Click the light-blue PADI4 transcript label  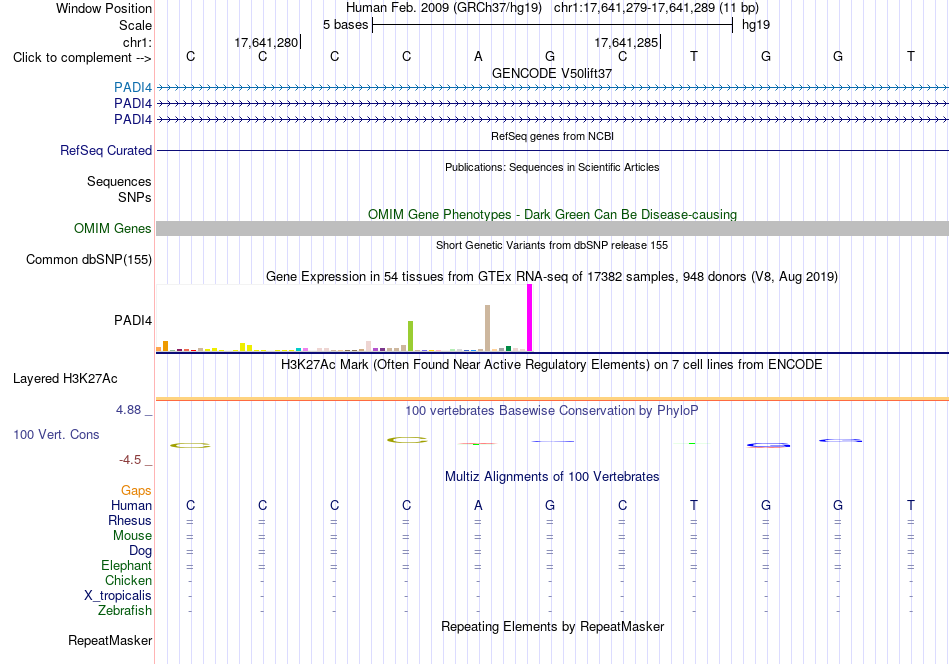[133, 88]
